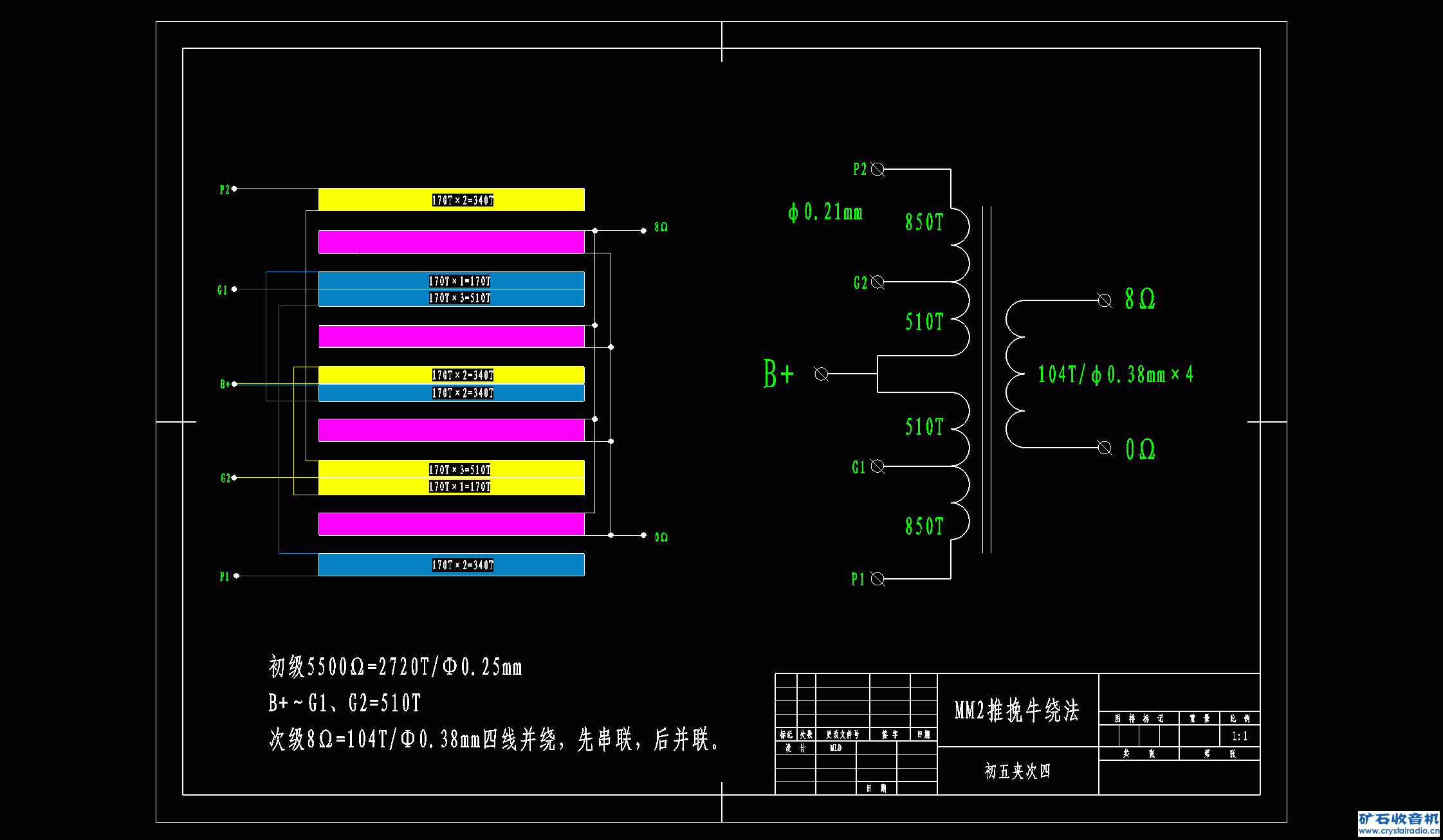This screenshot has width=1443, height=840.
Task: Click the P2 terminal circle in the schematic
Action: [x=878, y=169]
